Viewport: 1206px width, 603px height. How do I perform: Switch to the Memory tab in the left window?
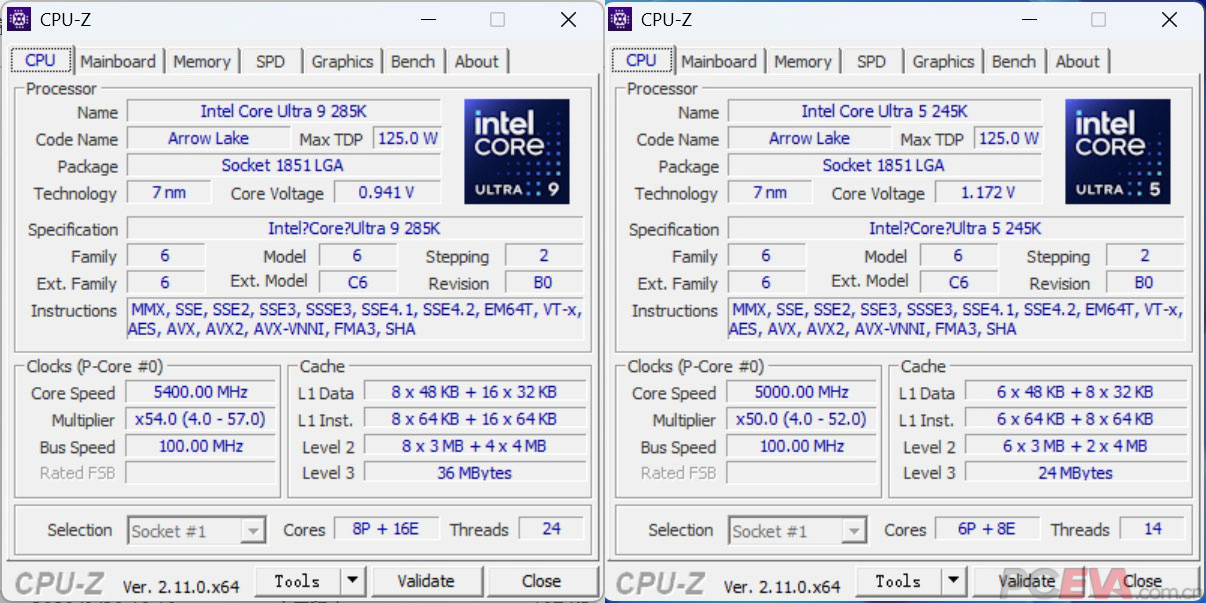click(202, 61)
